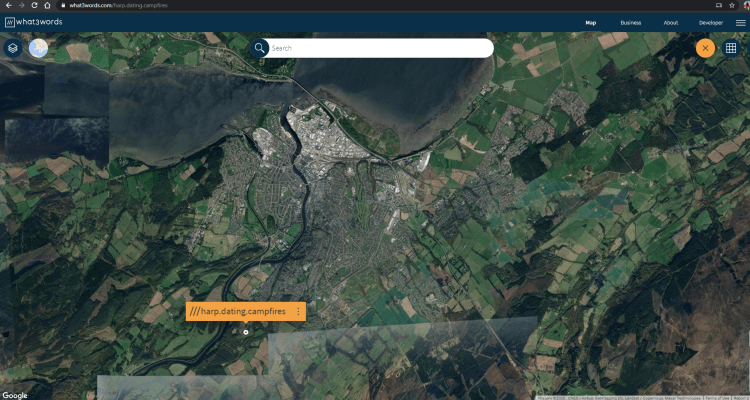This screenshot has height=400, width=750.
Task: Expand options for harp.dating.campfires label
Action: click(298, 312)
